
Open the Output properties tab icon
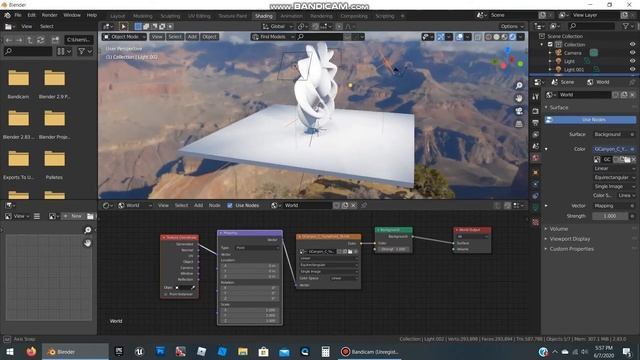click(536, 123)
